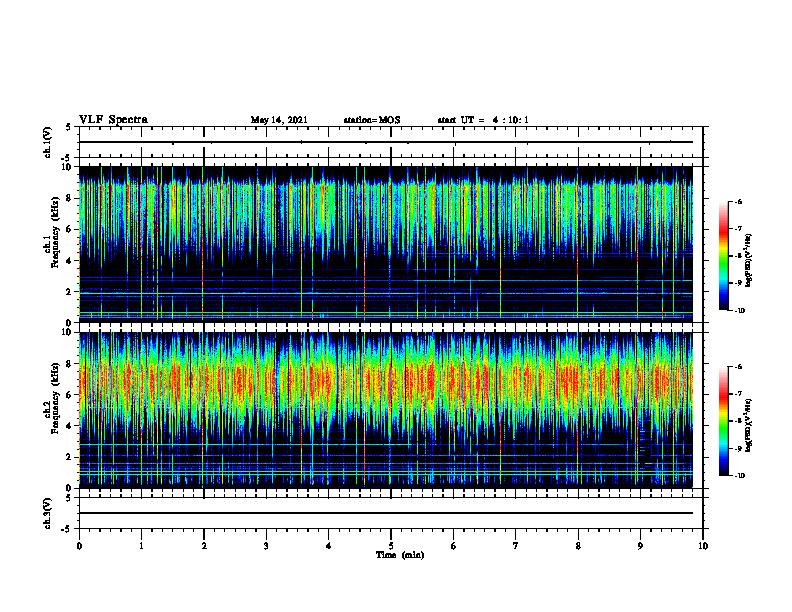Click time axis tick label '3'
The width and height of the screenshot is (792, 612).
click(266, 546)
